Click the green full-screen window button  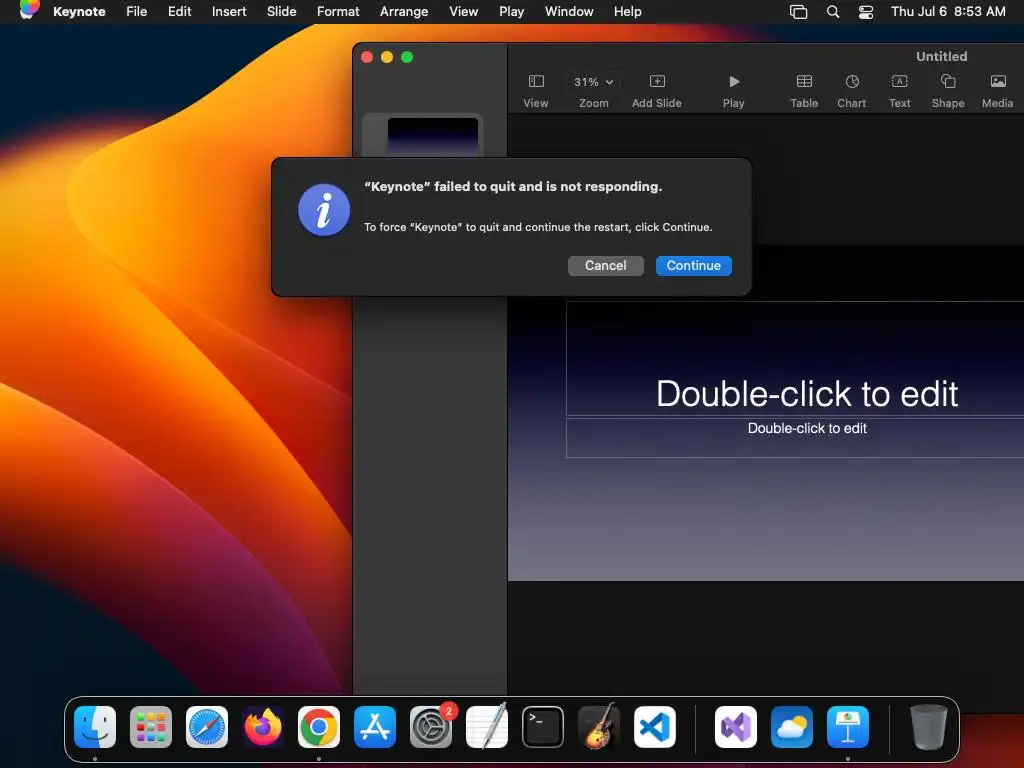point(407,57)
